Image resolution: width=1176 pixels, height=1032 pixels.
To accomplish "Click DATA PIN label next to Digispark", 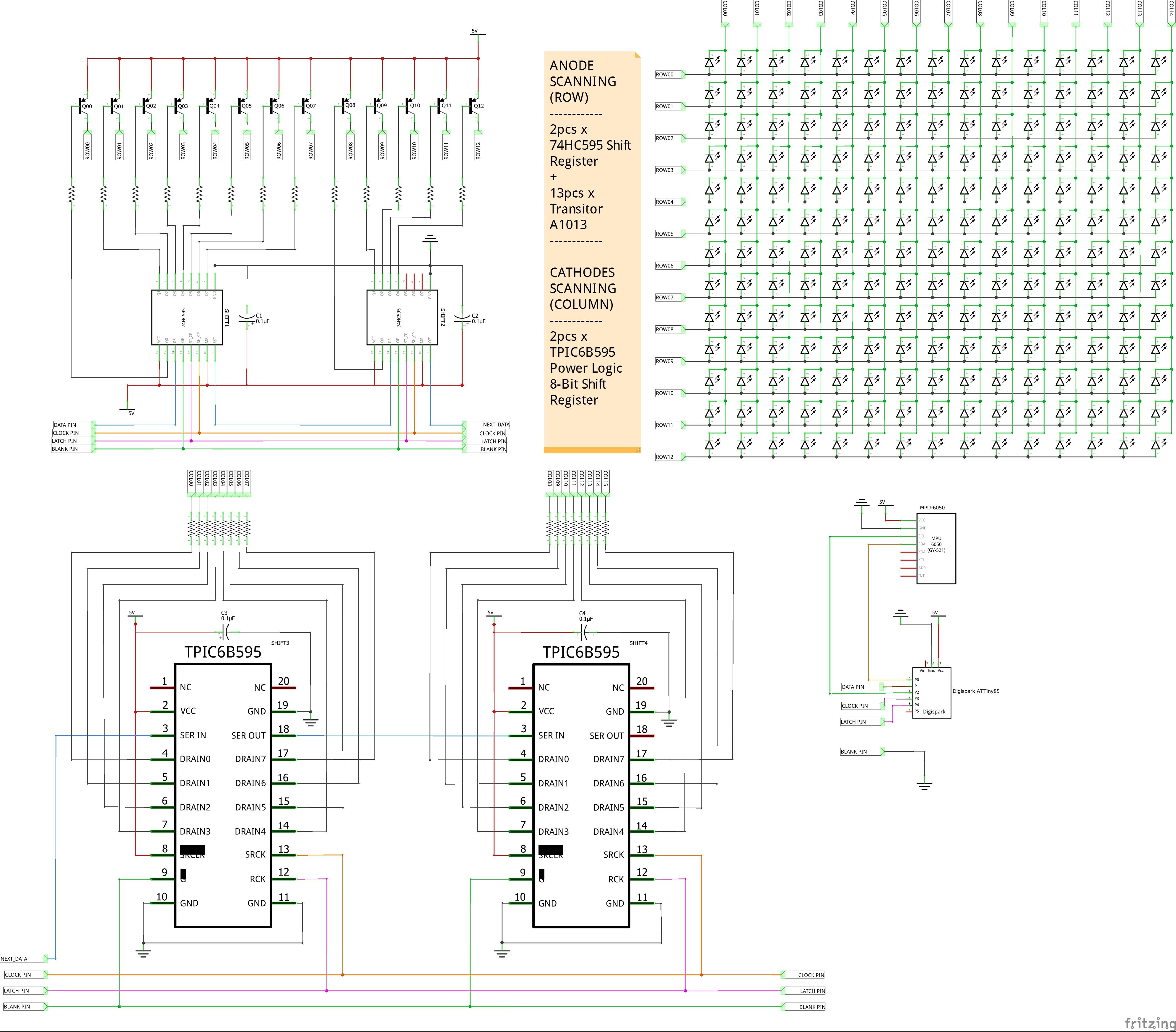I will click(863, 687).
